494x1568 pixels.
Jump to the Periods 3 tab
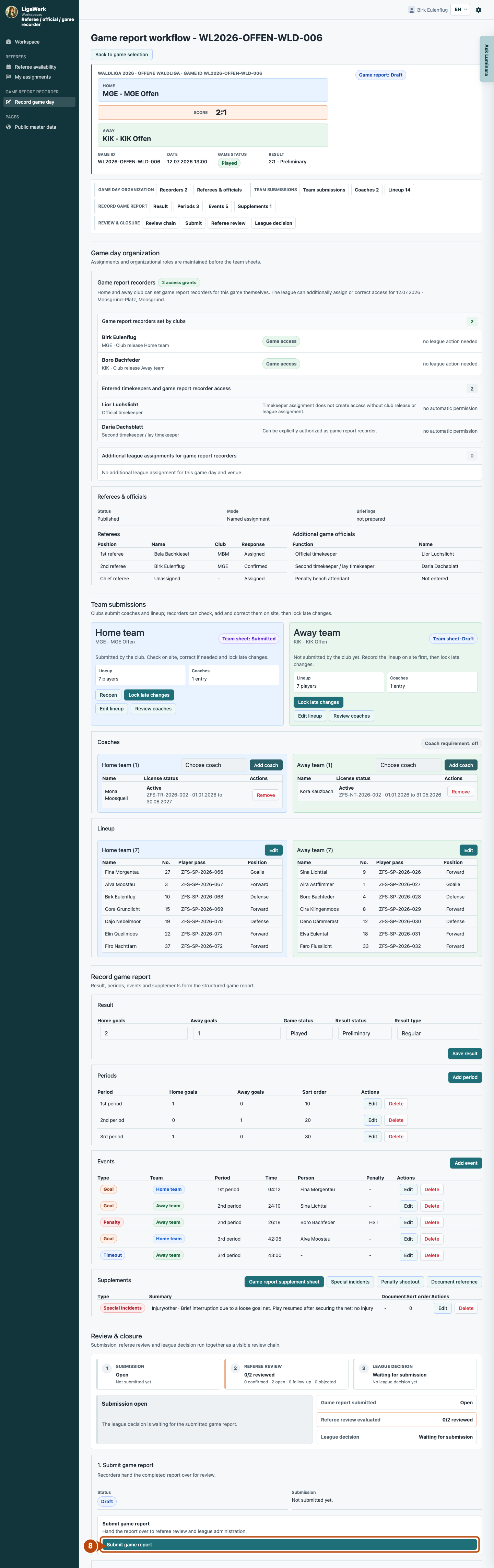[188, 206]
